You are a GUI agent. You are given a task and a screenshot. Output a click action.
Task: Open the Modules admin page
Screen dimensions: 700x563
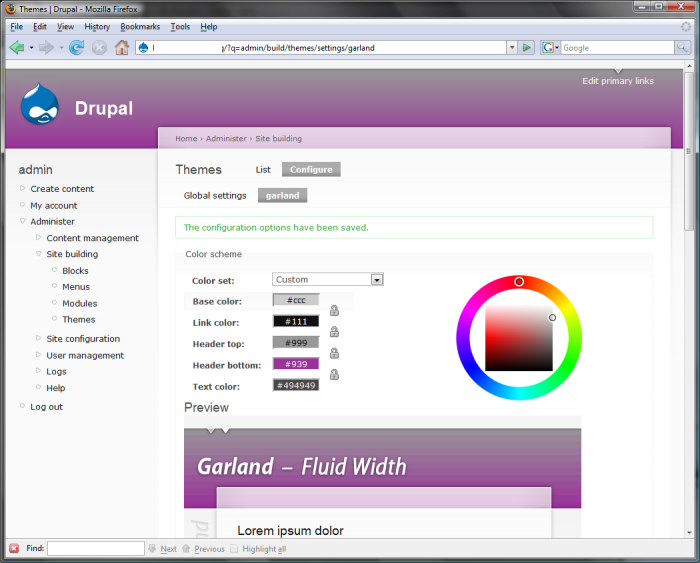(79, 303)
